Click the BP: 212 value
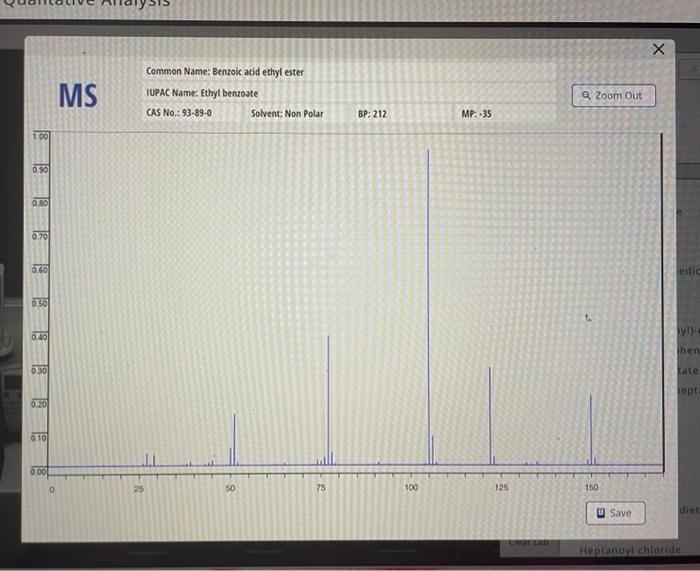The width and height of the screenshot is (700, 571). [x=372, y=114]
